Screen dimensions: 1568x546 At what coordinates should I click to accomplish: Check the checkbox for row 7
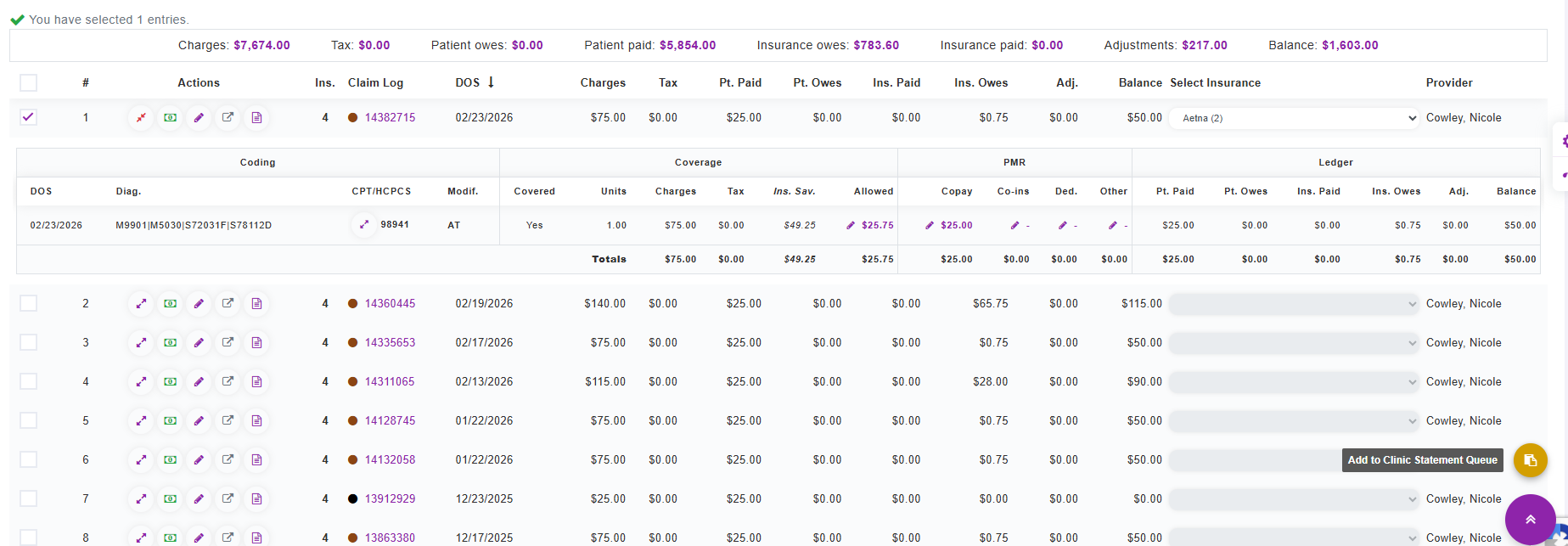tap(28, 498)
